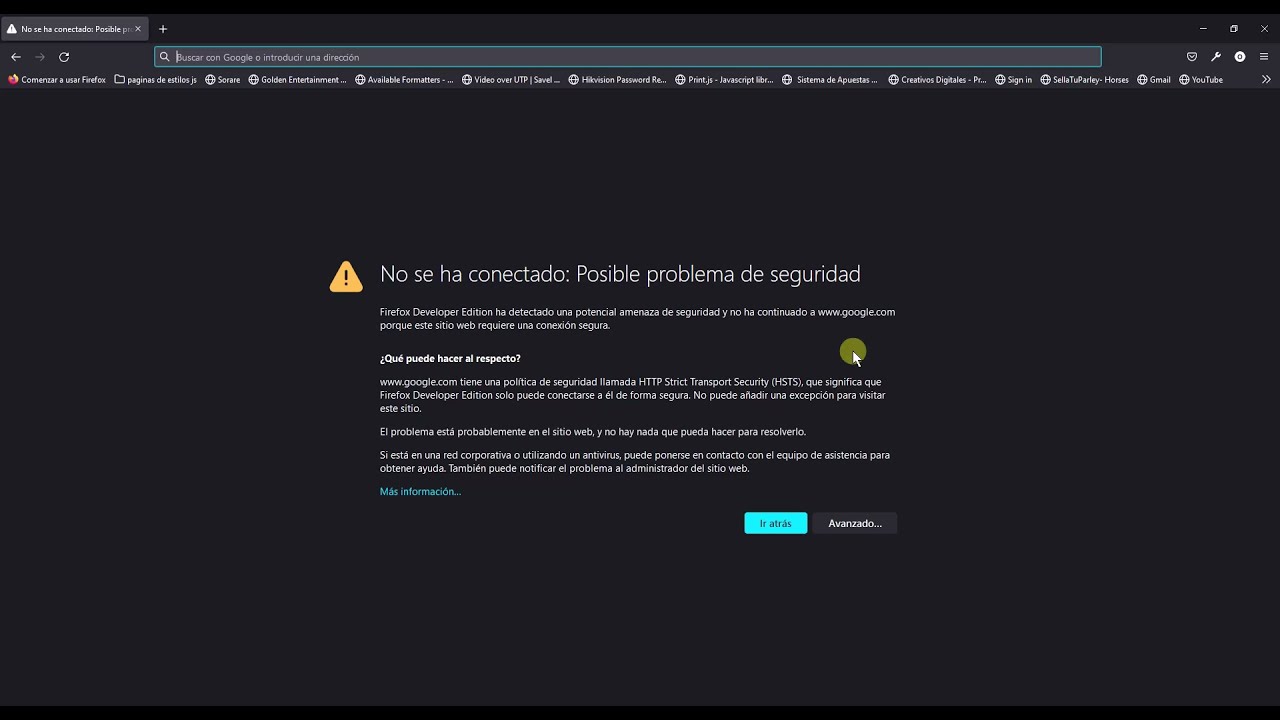The width and height of the screenshot is (1280, 720).
Task: Open the Firefox hamburger menu
Action: [1264, 57]
